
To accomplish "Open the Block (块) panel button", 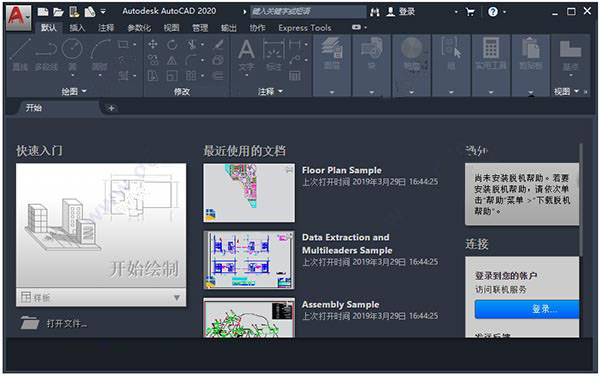I will click(371, 54).
